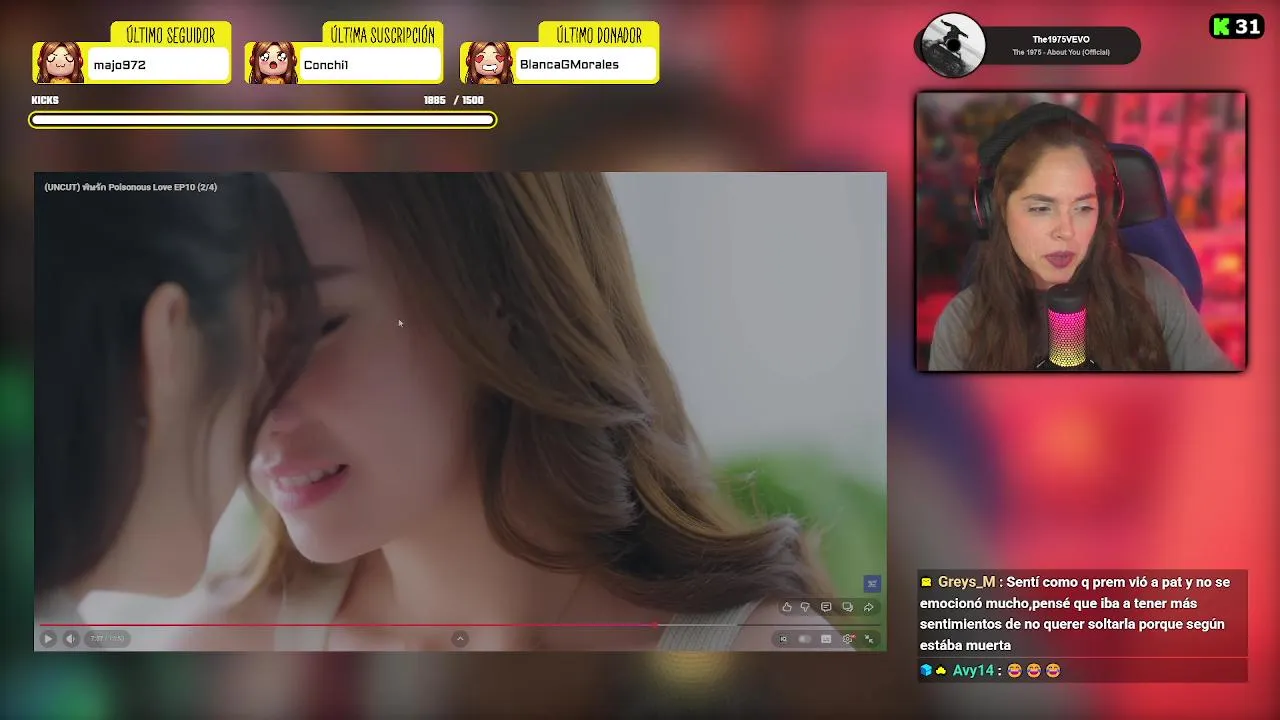Click the KICKS goal progress bar
This screenshot has width=1280, height=720.
(x=262, y=120)
